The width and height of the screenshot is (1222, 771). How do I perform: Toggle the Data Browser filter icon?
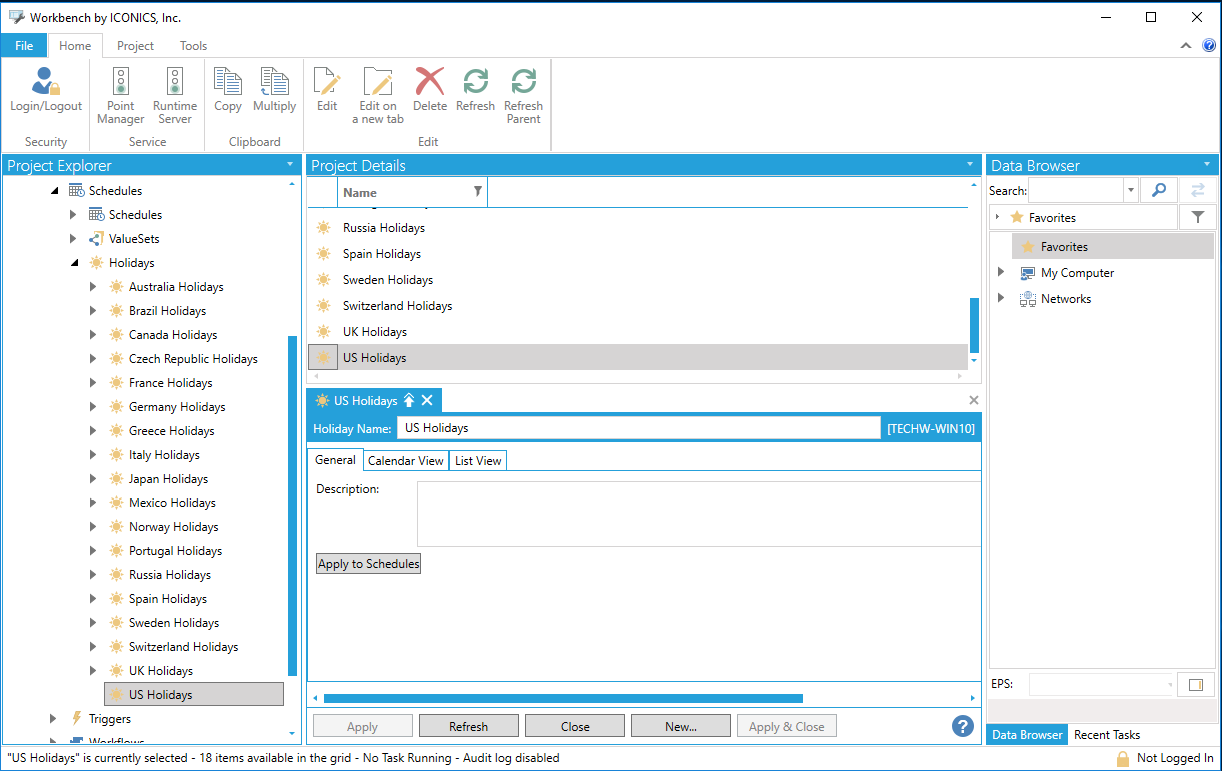click(x=1197, y=217)
